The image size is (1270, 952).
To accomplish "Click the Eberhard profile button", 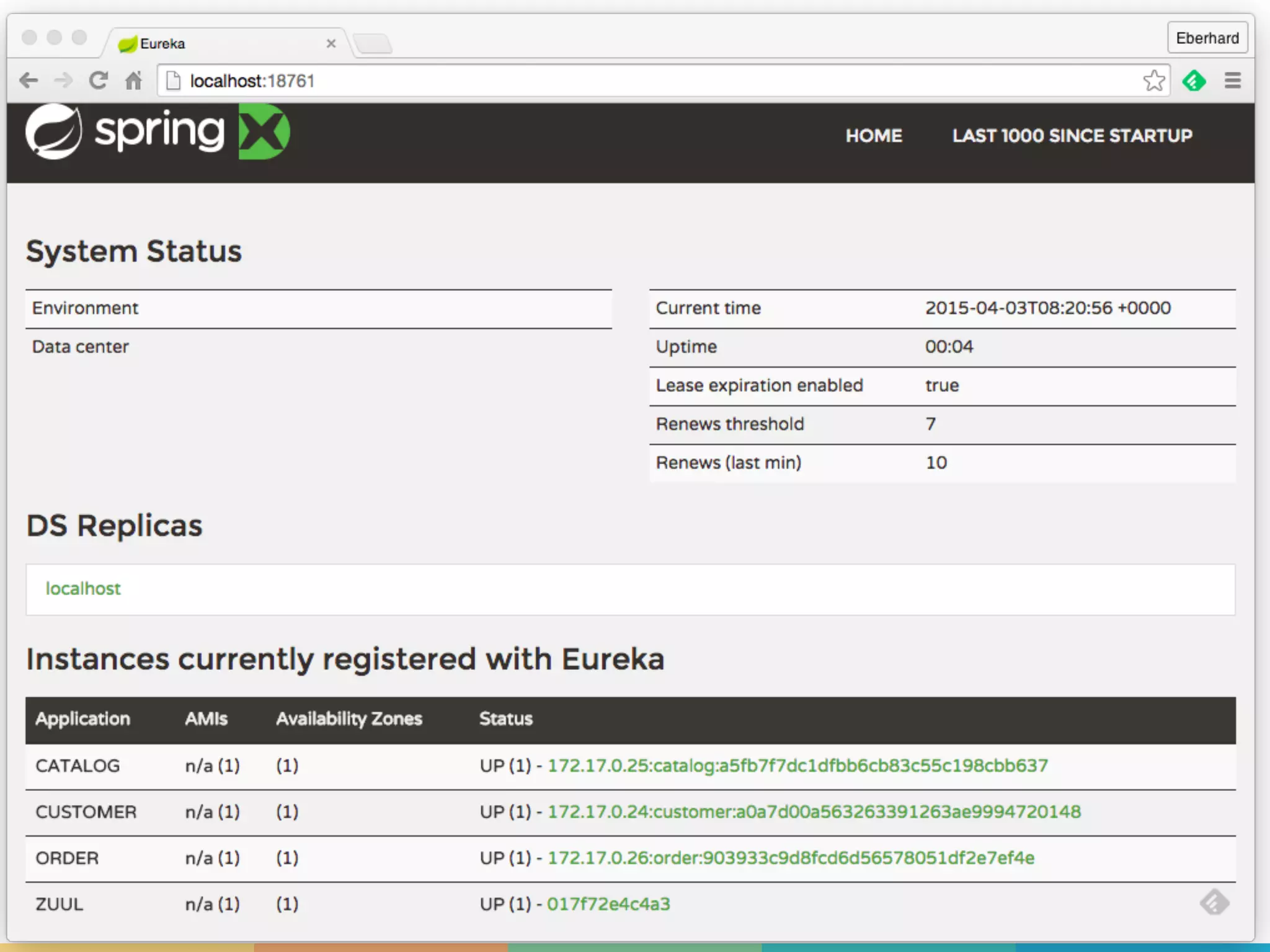I will 1207,38.
